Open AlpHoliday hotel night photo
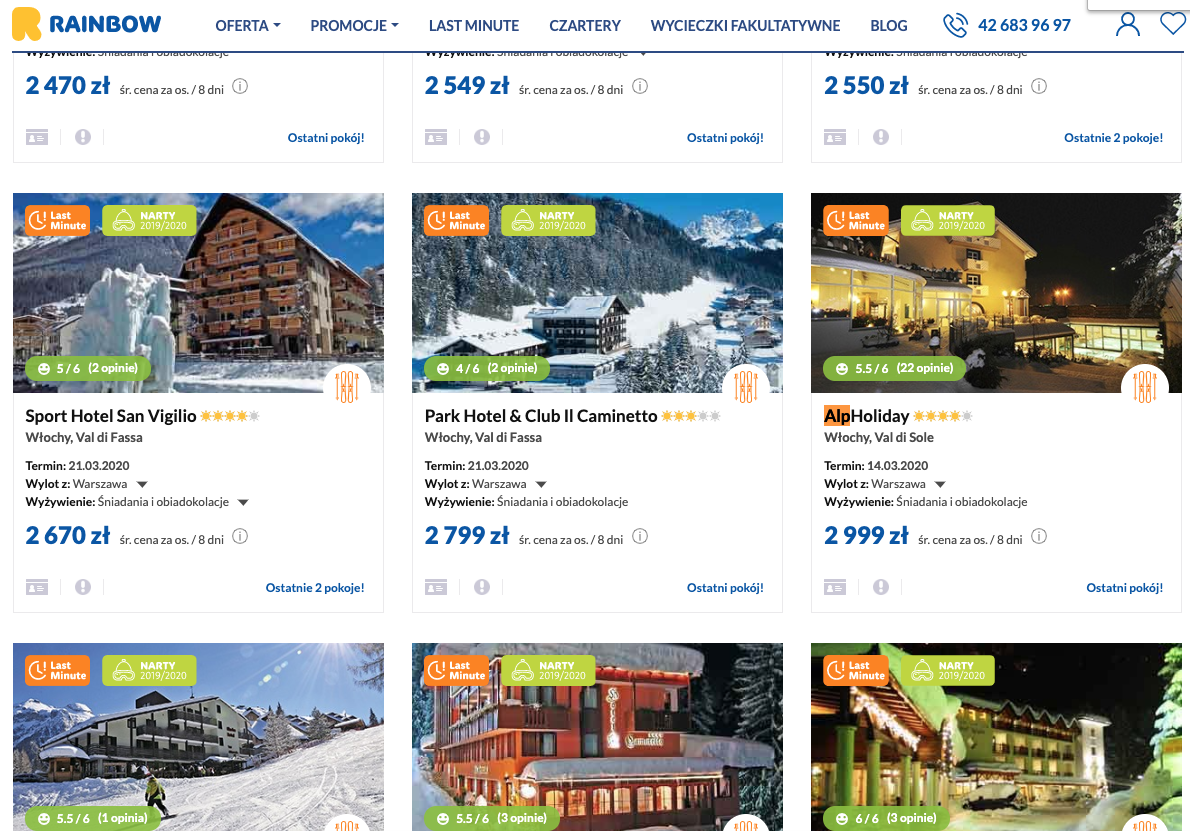 pyautogui.click(x=996, y=292)
